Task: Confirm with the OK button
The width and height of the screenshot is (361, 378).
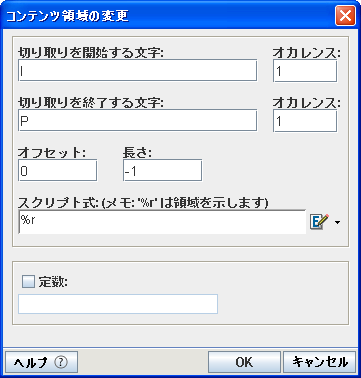Action: [x=244, y=362]
